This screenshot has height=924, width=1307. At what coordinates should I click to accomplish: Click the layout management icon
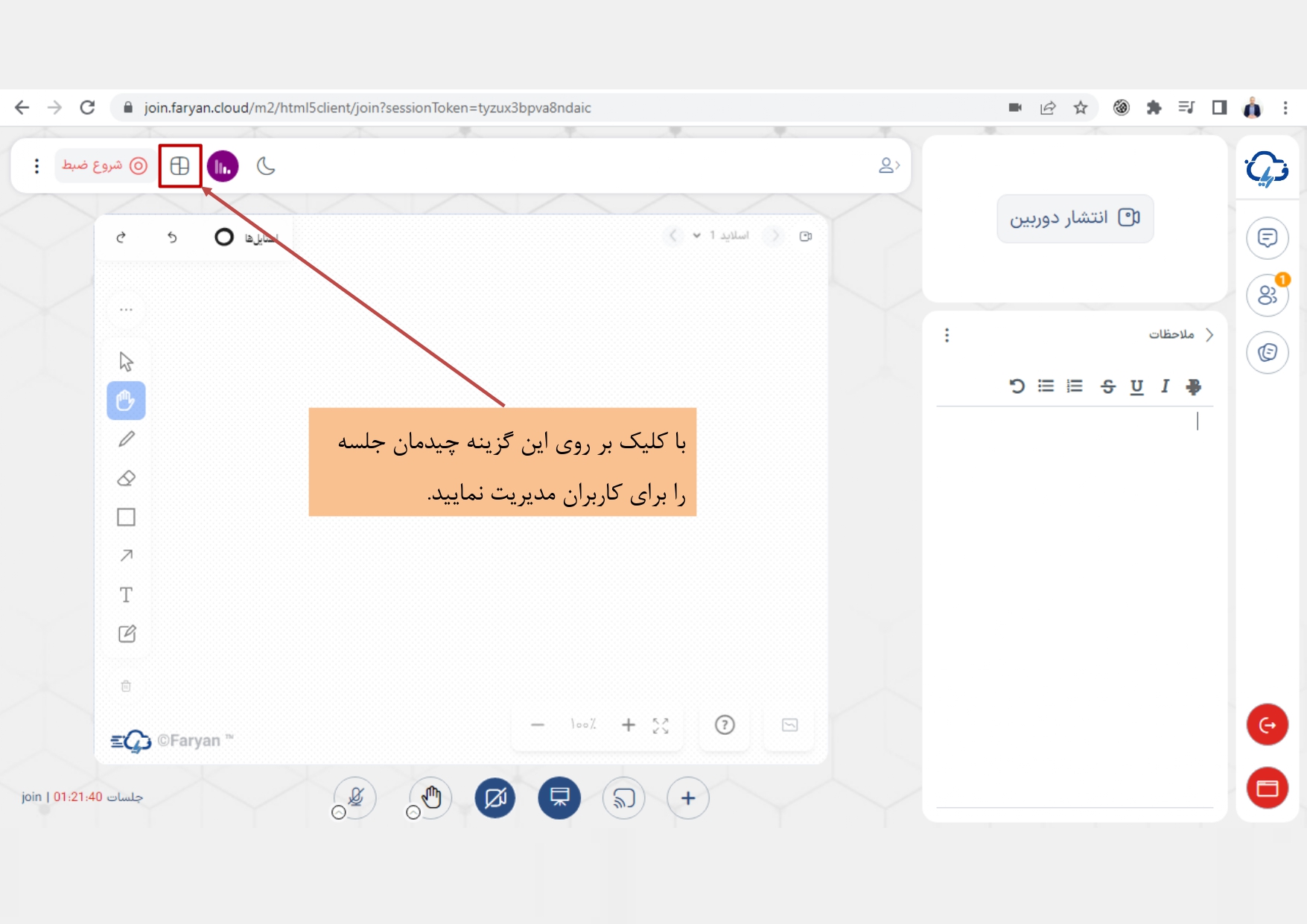(179, 166)
